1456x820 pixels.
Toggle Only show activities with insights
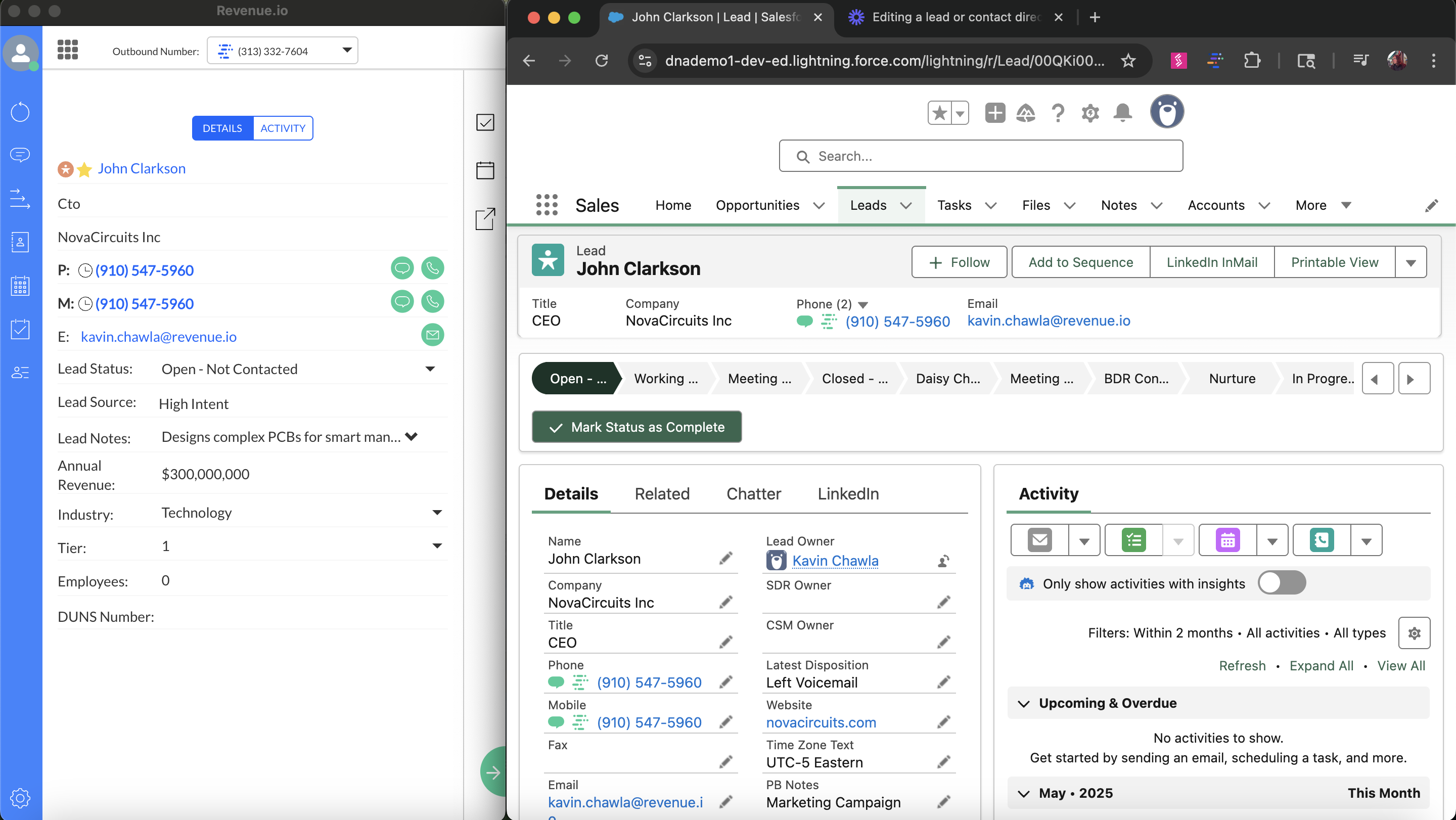click(1282, 583)
